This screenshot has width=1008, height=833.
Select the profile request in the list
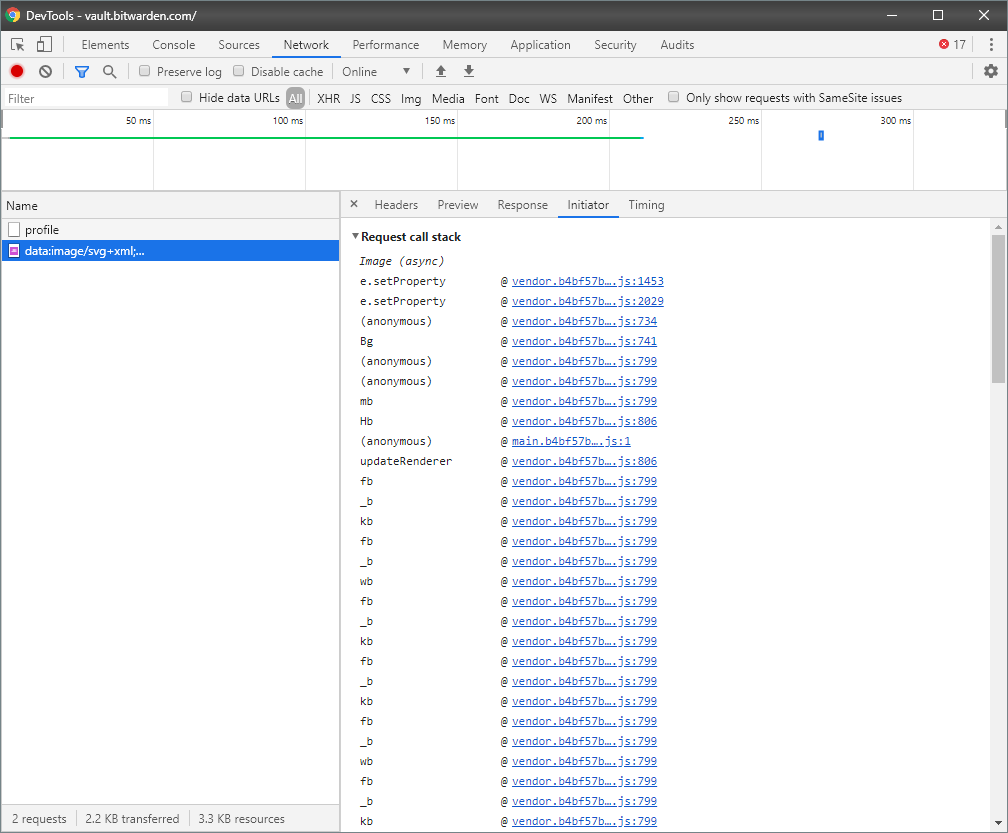pyautogui.click(x=47, y=229)
